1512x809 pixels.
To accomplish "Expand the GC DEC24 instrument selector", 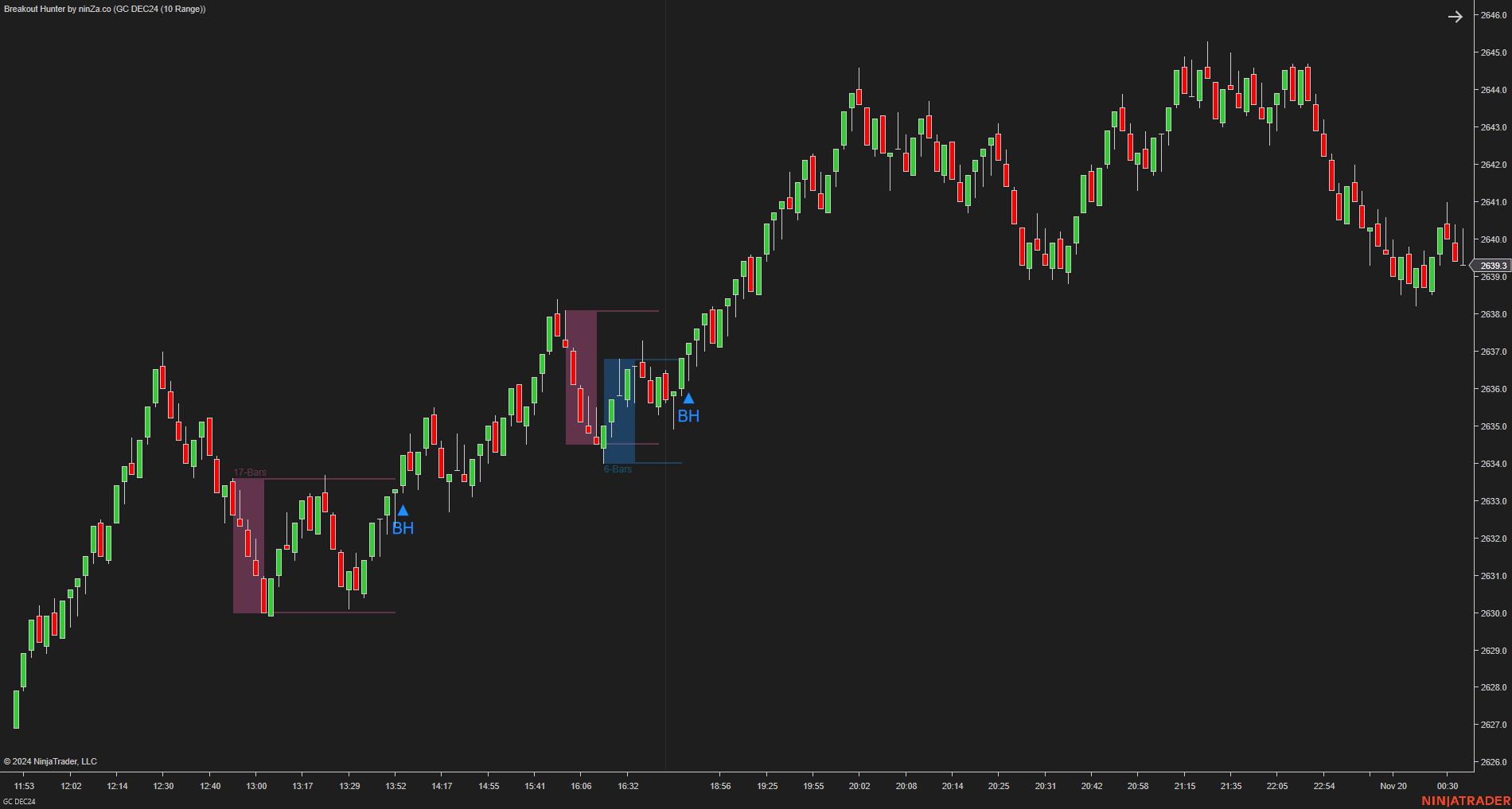I will (x=150, y=10).
